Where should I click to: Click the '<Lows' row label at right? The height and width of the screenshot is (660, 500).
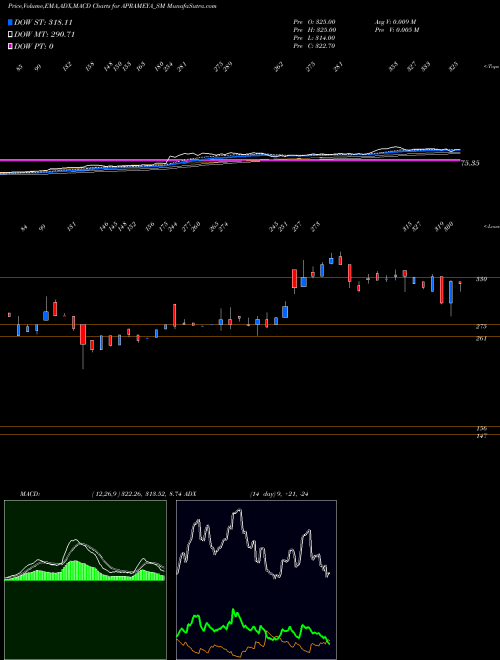(x=491, y=226)
